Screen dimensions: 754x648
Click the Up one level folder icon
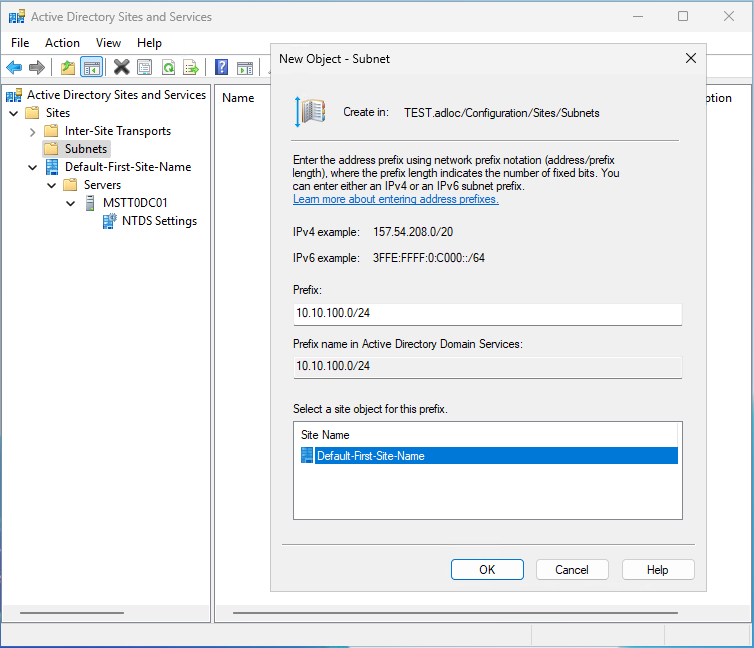click(x=68, y=67)
